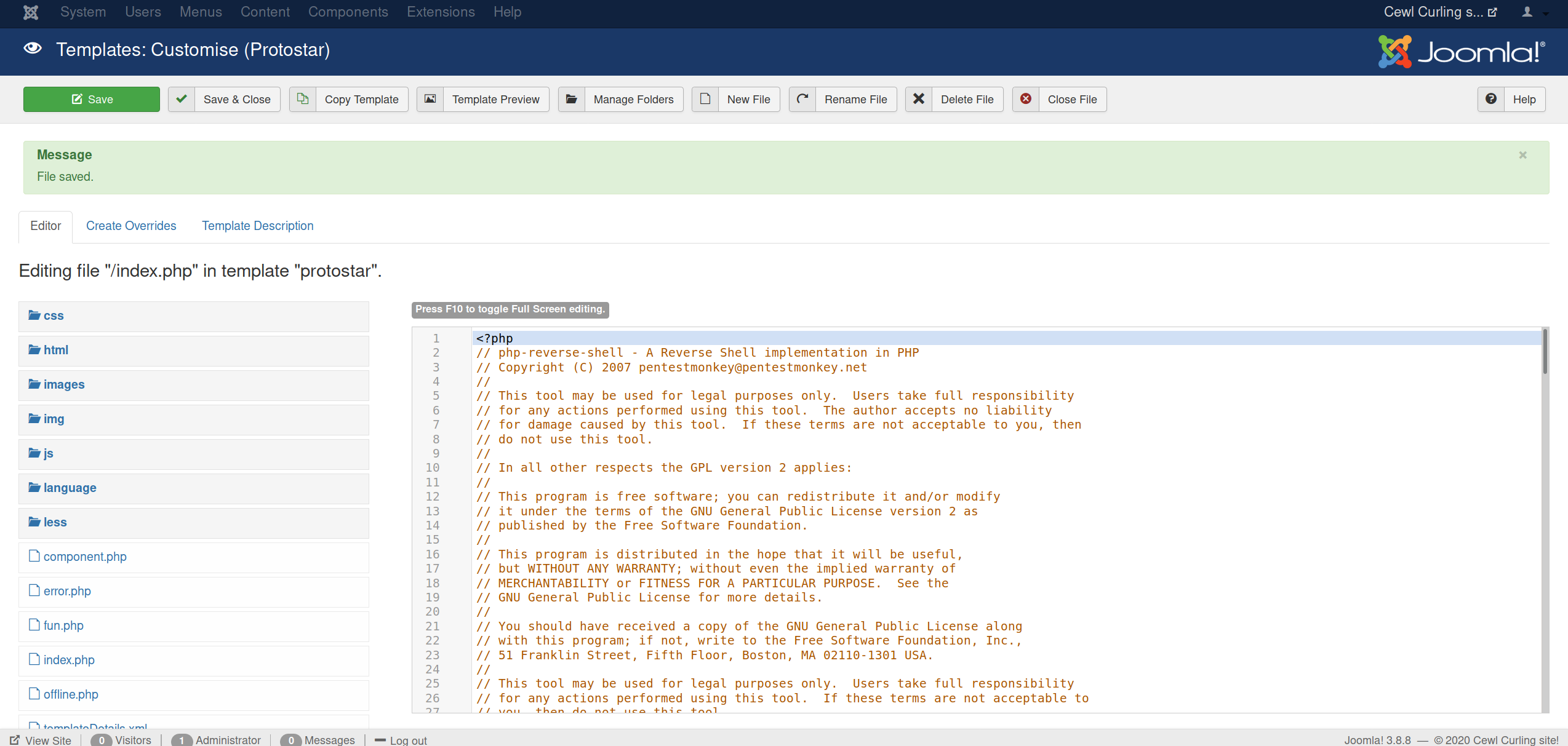Viewport: 1568px width, 746px height.
Task: Open the Users menu
Action: click(x=143, y=12)
